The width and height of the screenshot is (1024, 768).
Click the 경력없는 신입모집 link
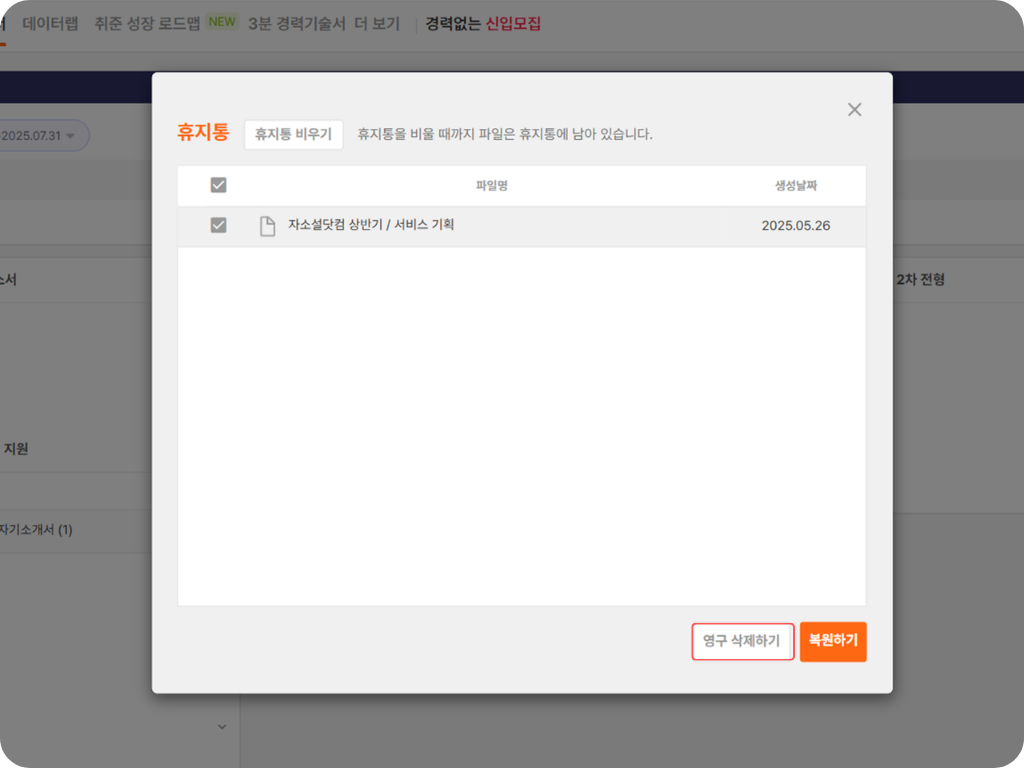[x=483, y=21]
